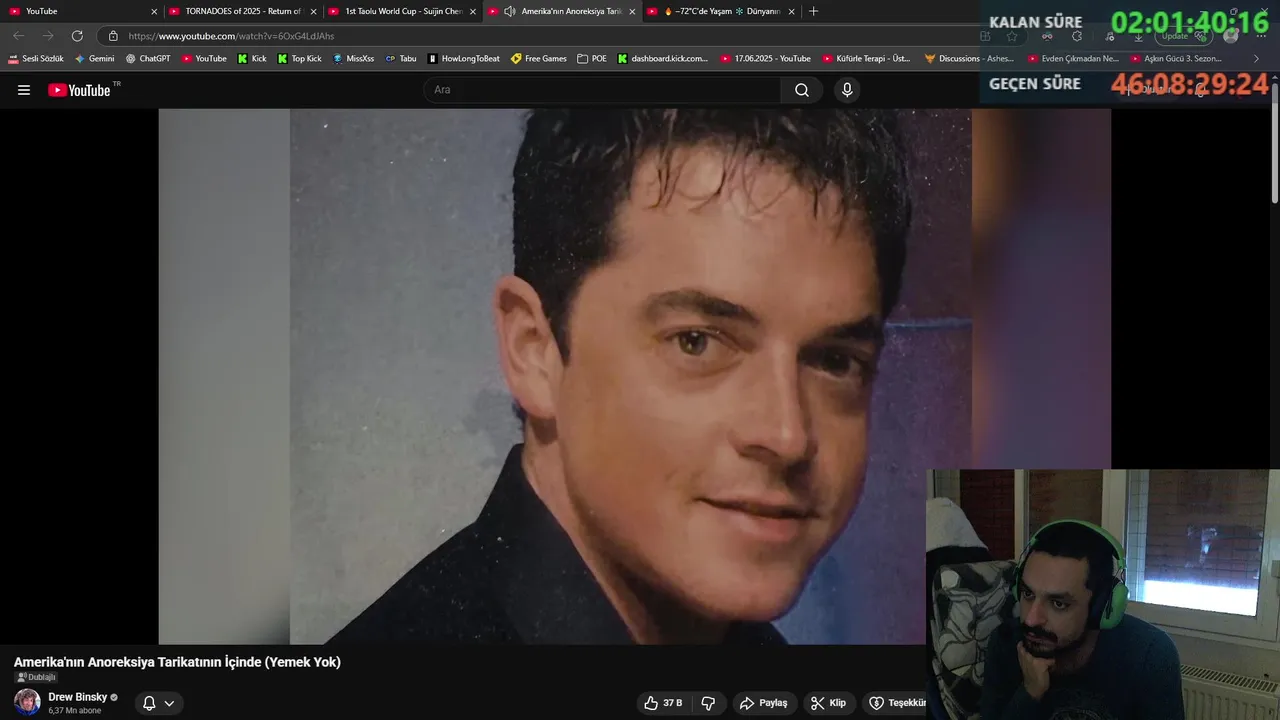
Task: Open the dashboard.kick.com bookmark
Action: point(662,59)
